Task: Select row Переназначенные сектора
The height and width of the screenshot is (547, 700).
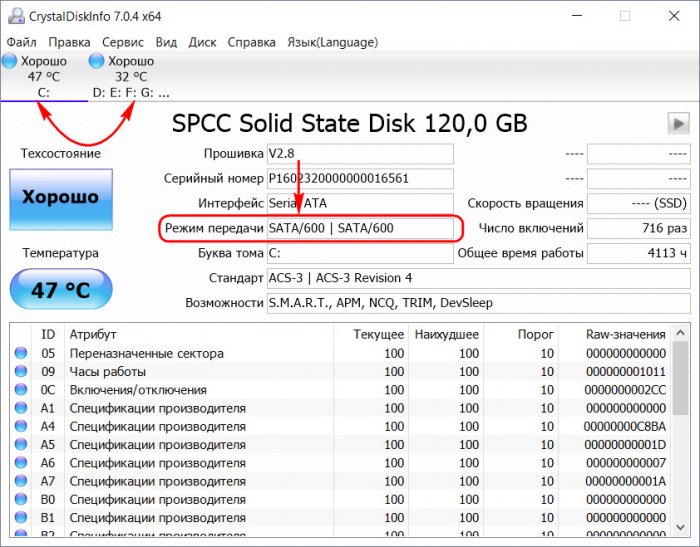Action: [x=340, y=353]
